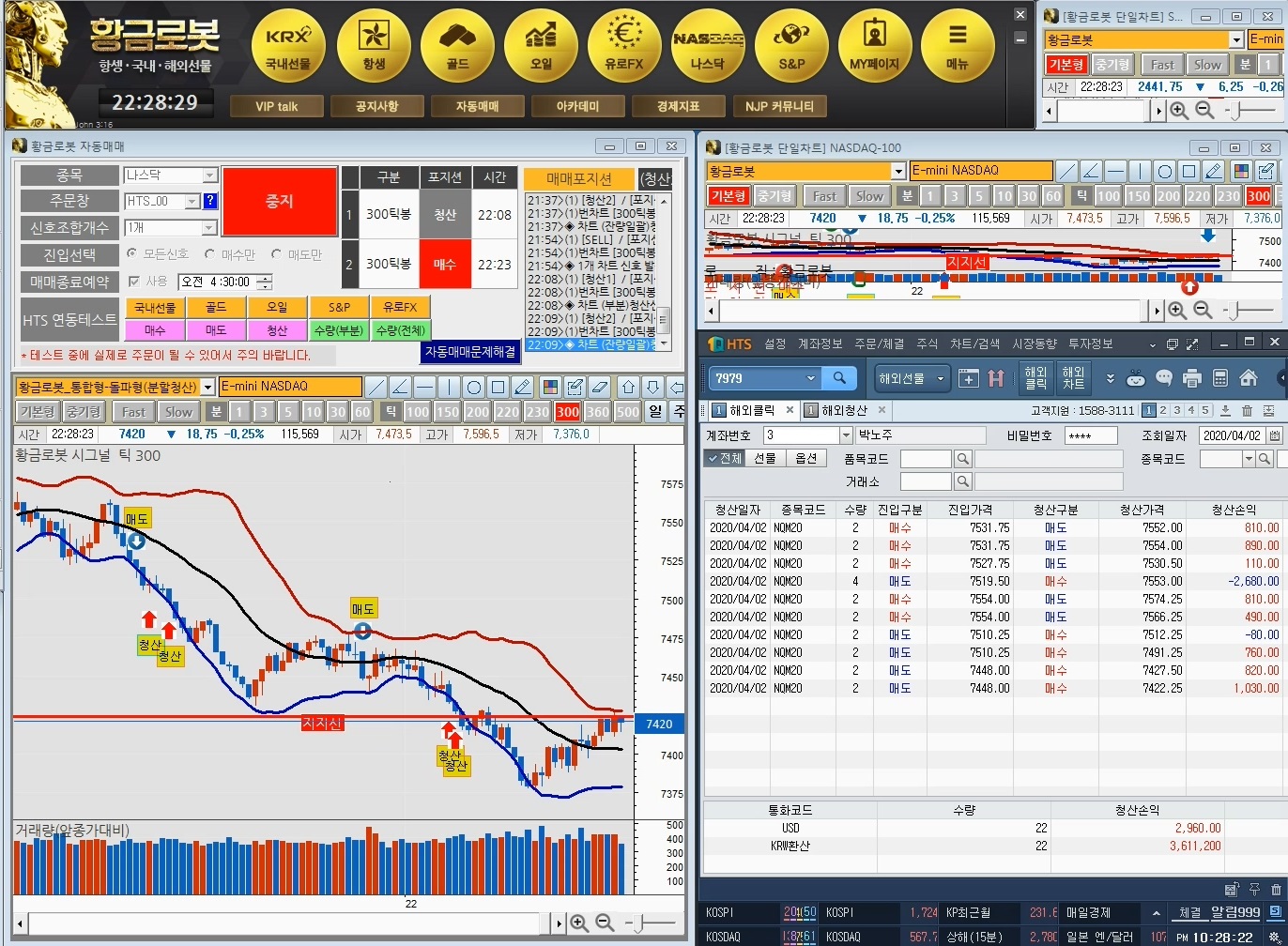Open the HTS 주문/체결 menu
The width and height of the screenshot is (1288, 946).
879,344
